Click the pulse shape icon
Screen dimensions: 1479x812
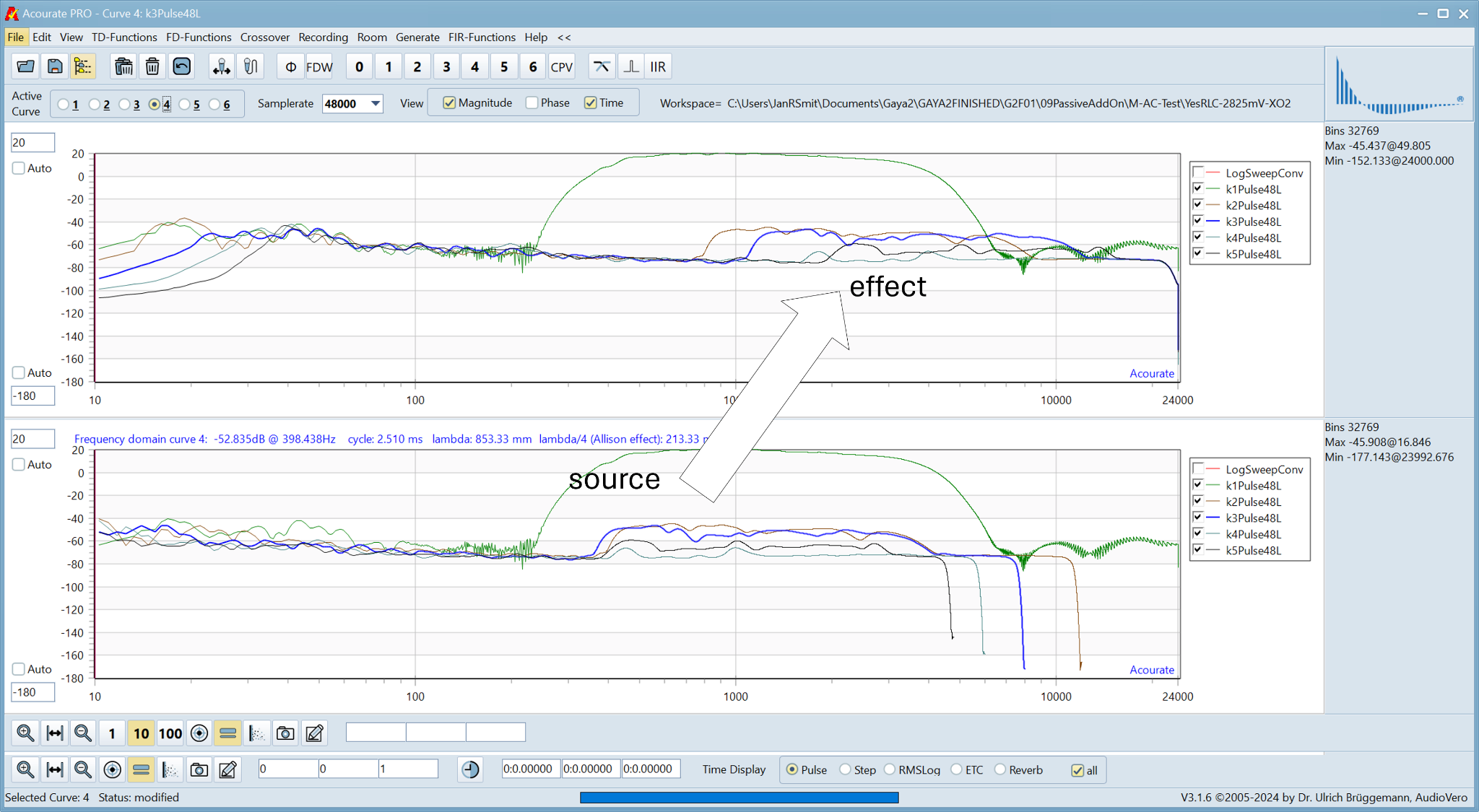coord(630,66)
